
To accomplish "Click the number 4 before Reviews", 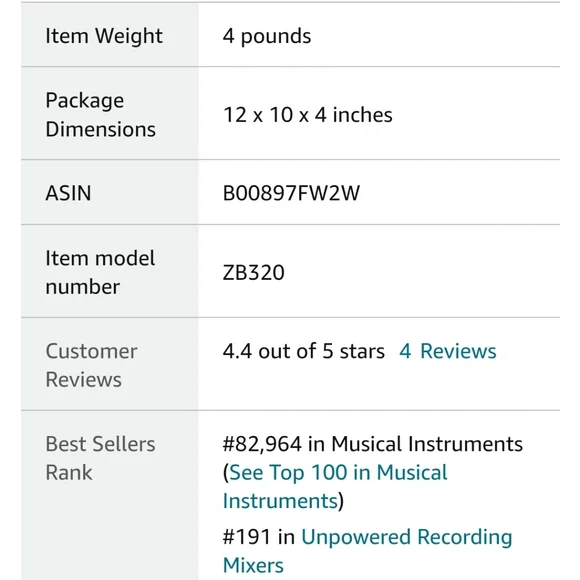I will pyautogui.click(x=405, y=351).
